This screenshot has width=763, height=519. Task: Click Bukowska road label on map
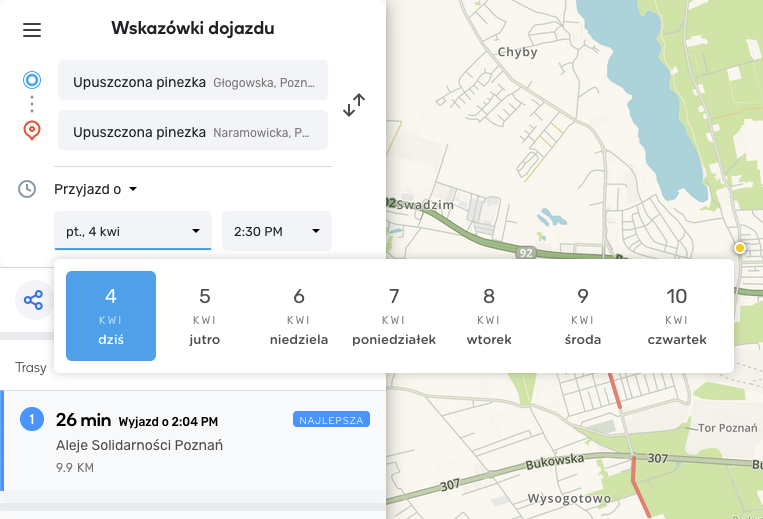(x=555, y=461)
